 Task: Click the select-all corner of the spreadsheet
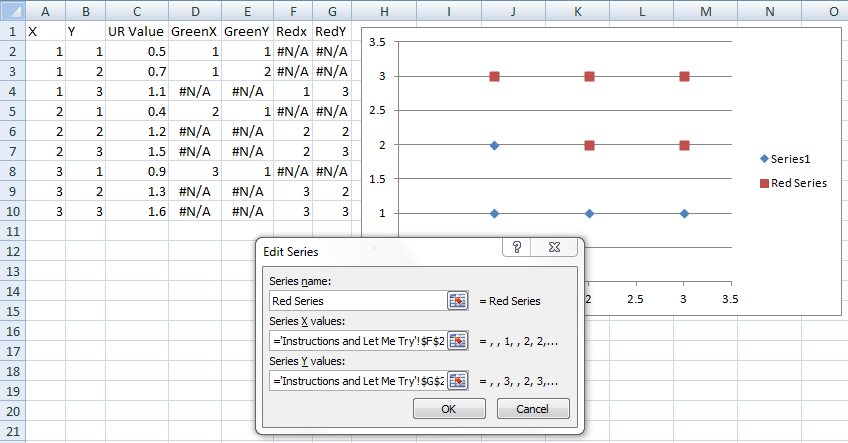pos(13,11)
